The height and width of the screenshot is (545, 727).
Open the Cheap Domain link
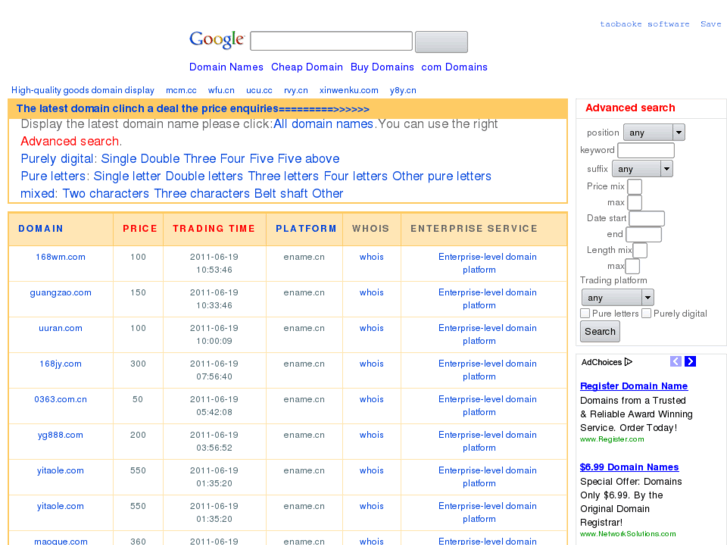tap(307, 67)
